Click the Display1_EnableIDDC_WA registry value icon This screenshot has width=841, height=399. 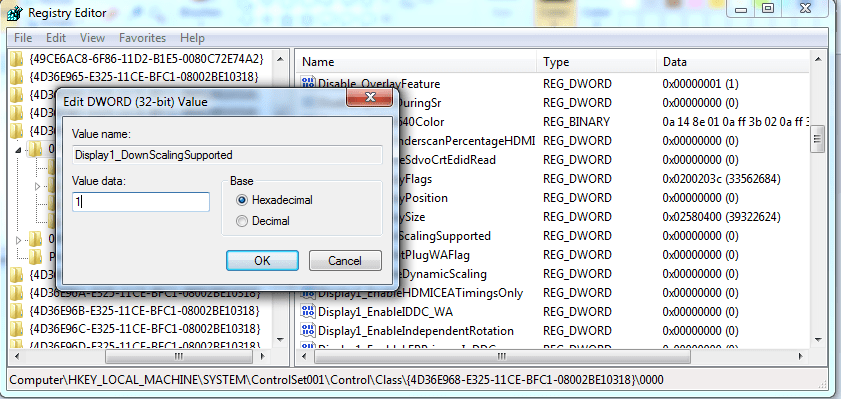click(x=308, y=311)
